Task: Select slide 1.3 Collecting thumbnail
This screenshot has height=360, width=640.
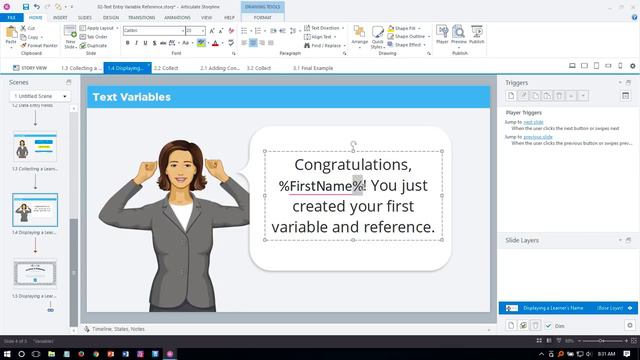Action: tap(35, 147)
